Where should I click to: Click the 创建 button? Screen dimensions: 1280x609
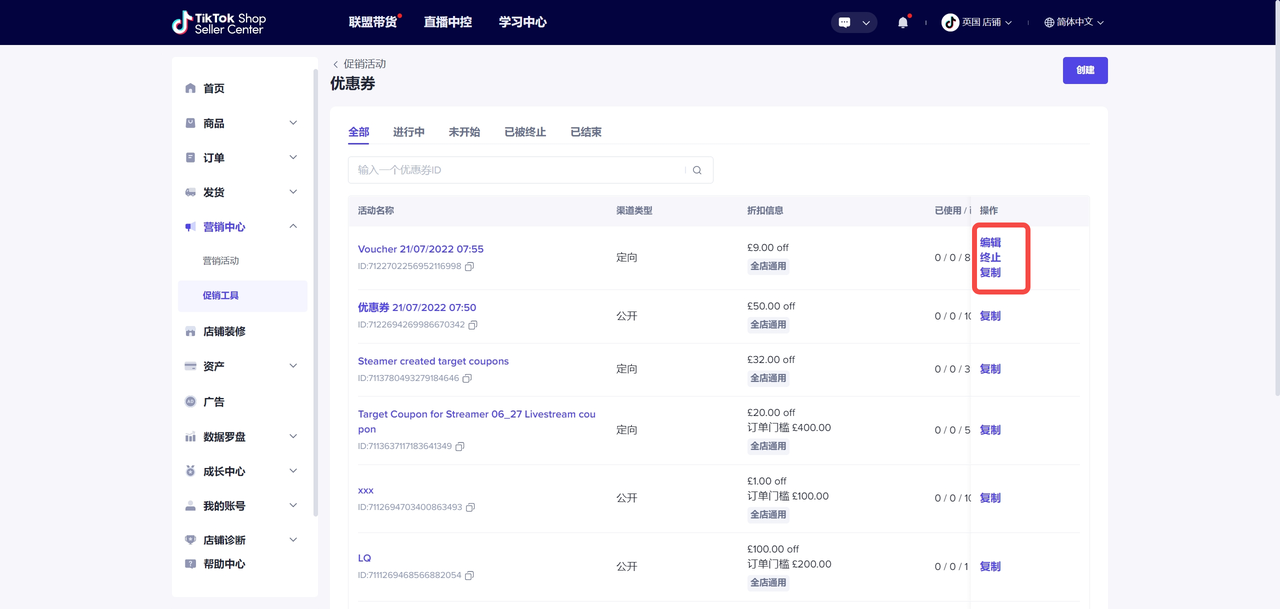[x=1085, y=70]
